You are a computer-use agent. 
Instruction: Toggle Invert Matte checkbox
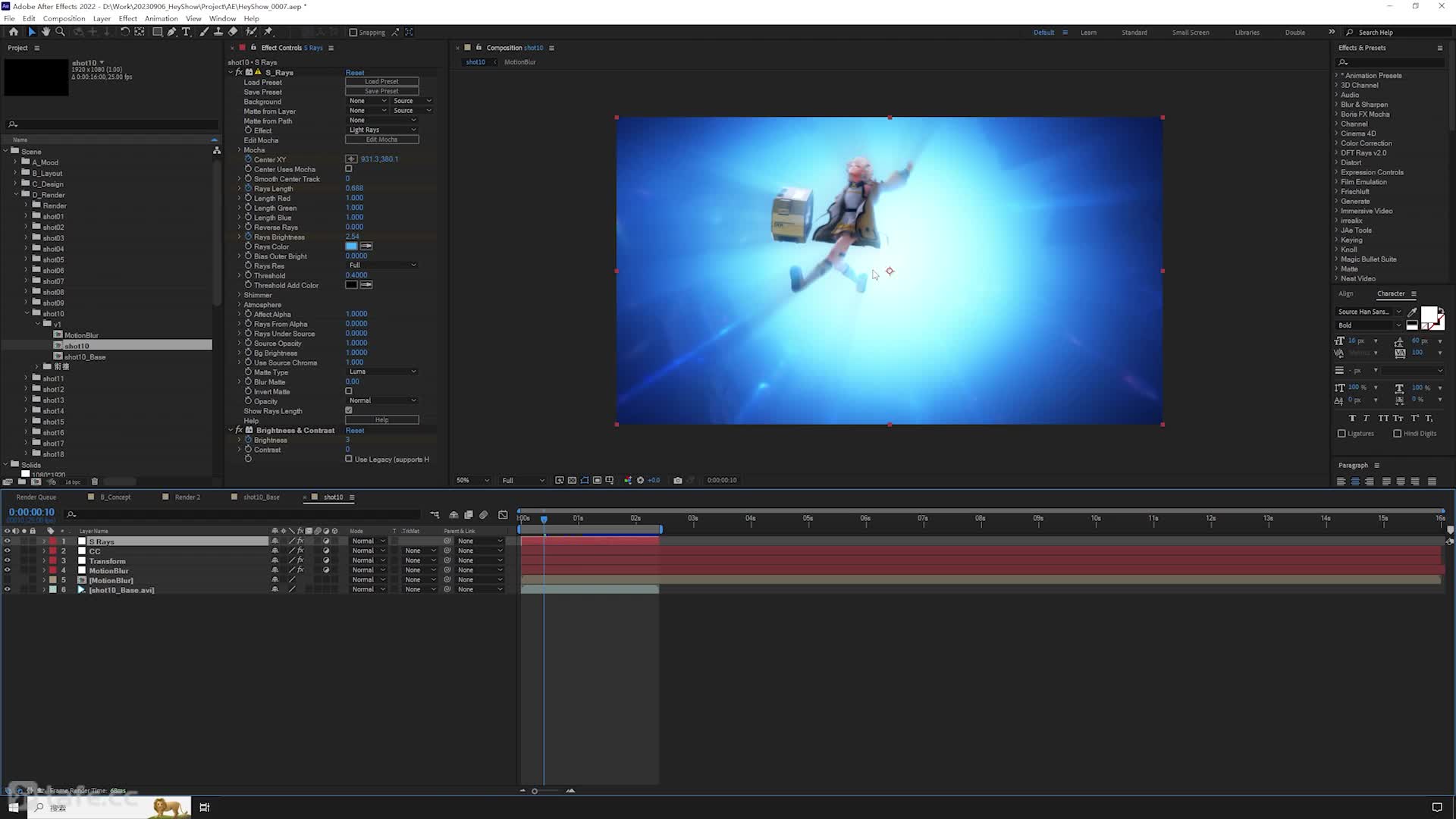(x=349, y=391)
